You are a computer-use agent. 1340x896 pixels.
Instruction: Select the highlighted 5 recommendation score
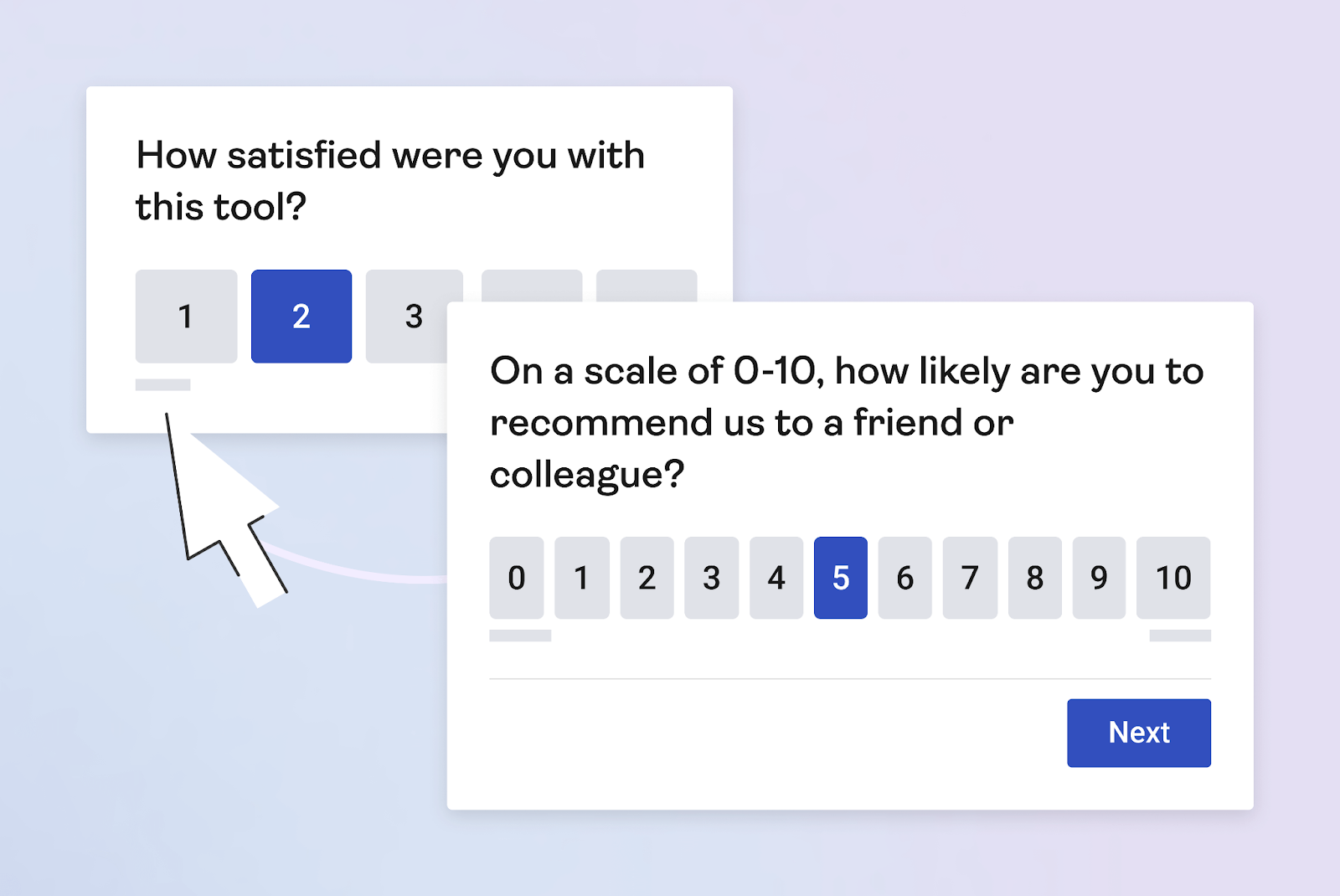[x=841, y=578]
